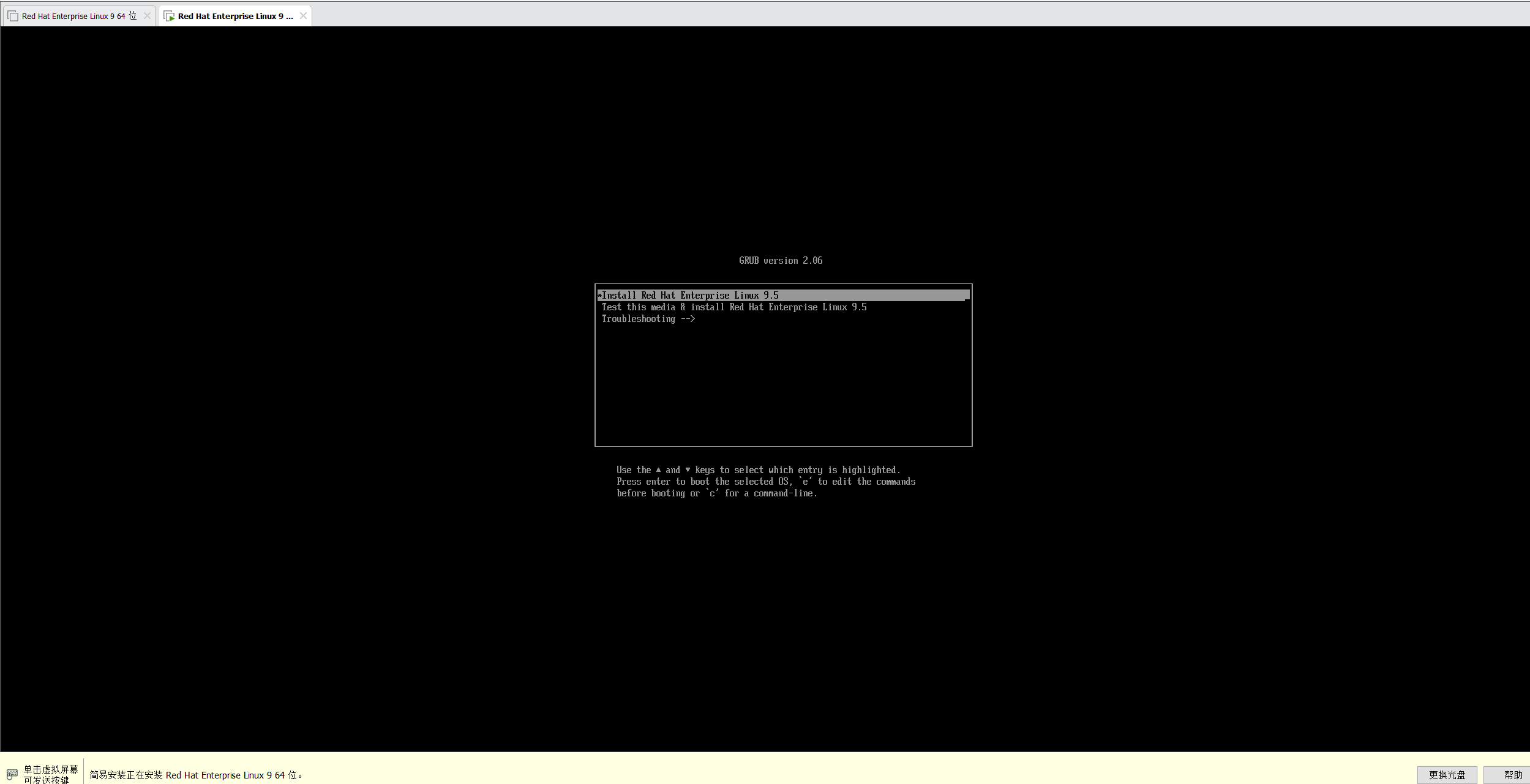Click the 'Use the ▲ and ▼ keys' help line

coord(759,470)
